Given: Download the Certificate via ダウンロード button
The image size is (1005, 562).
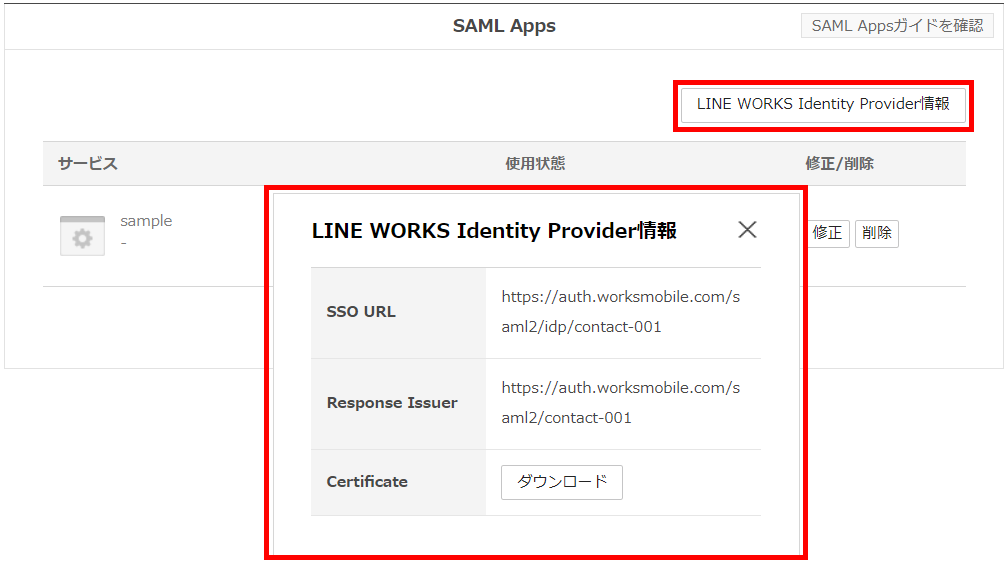Looking at the screenshot, I should pos(561,482).
